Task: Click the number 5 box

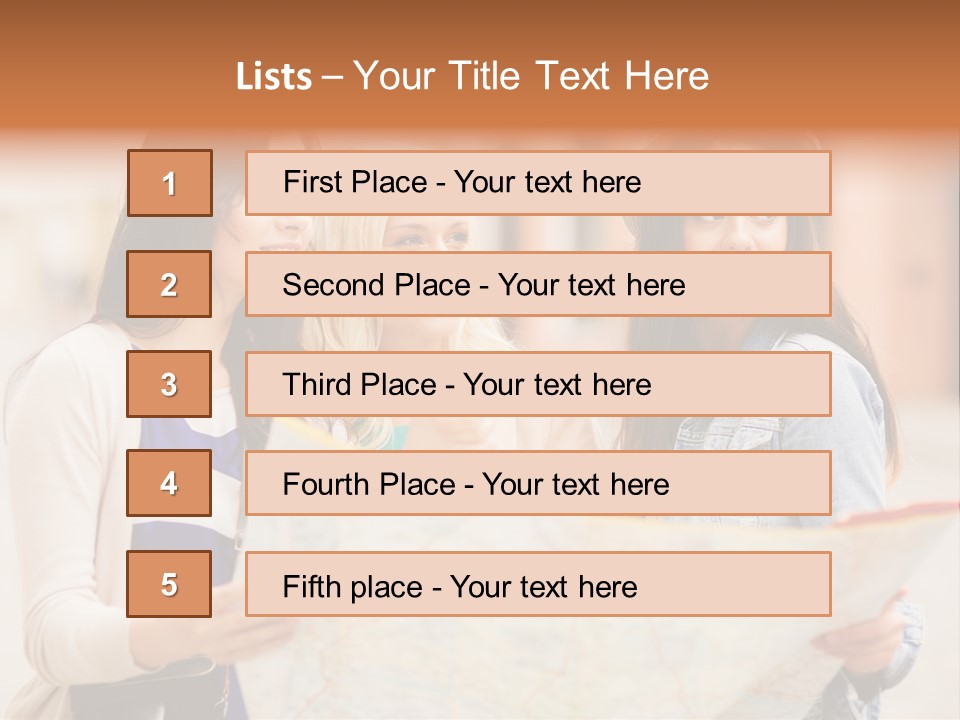Action: click(x=169, y=584)
